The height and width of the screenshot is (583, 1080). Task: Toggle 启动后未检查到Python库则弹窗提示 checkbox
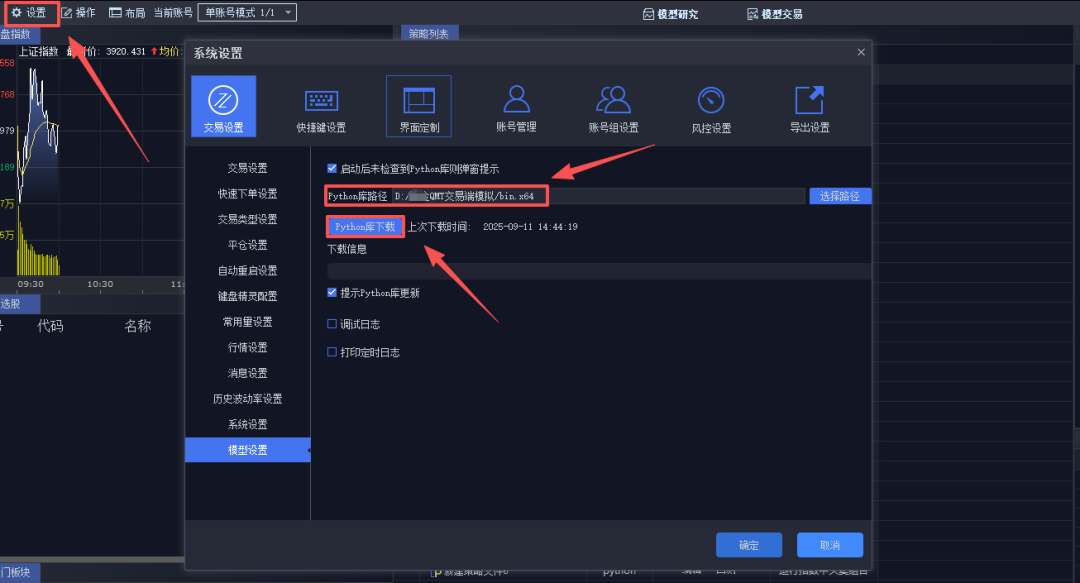click(x=333, y=169)
